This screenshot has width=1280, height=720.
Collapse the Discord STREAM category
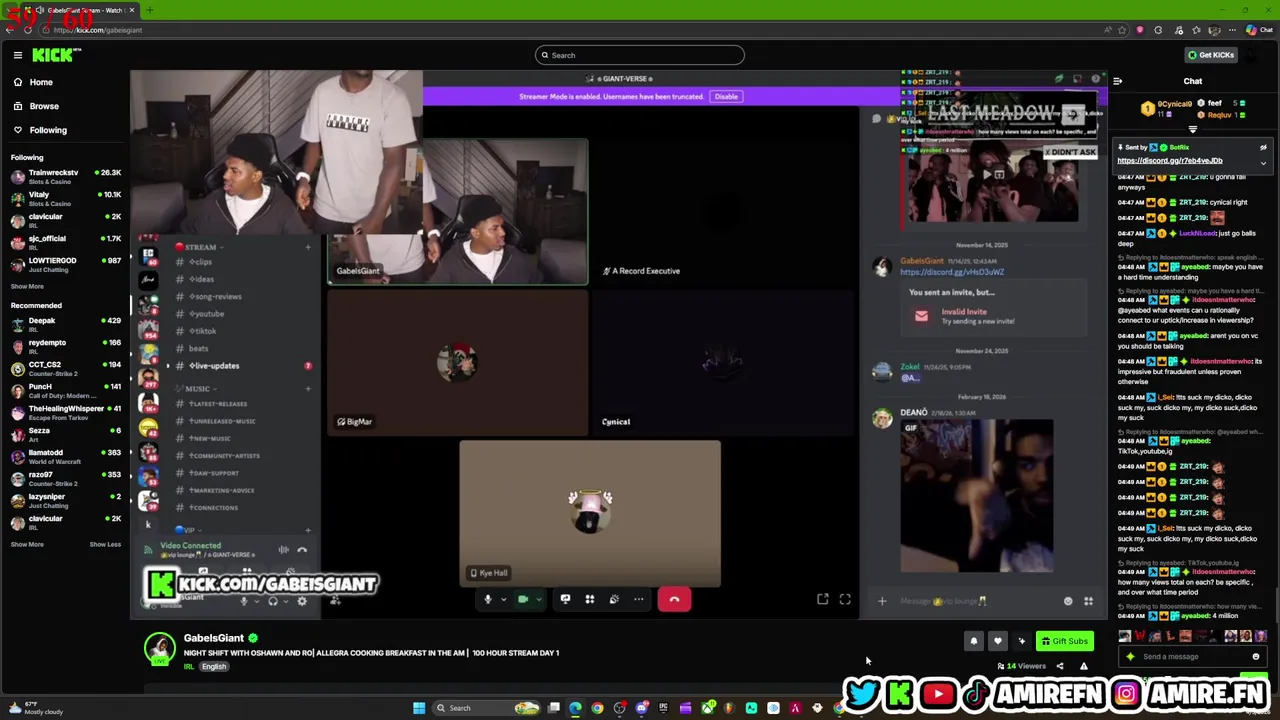198,247
